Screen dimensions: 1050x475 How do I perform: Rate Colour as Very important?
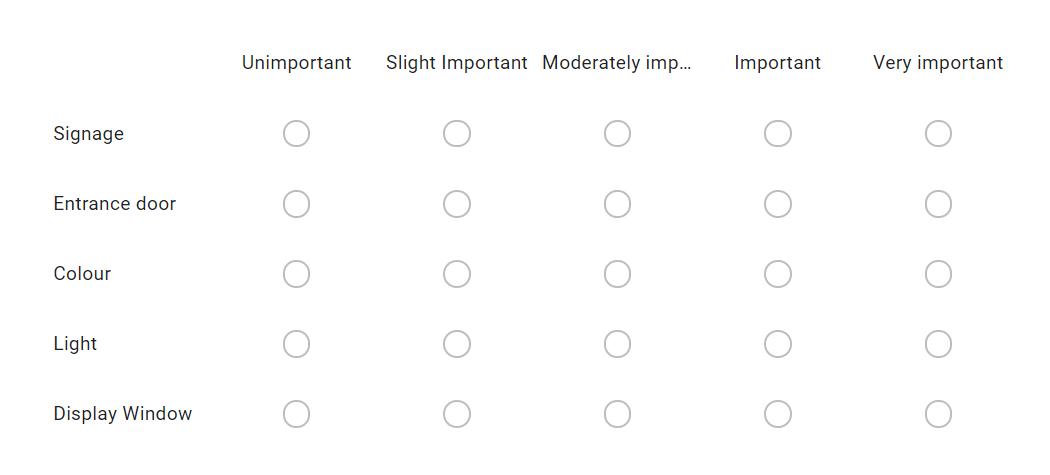[938, 274]
